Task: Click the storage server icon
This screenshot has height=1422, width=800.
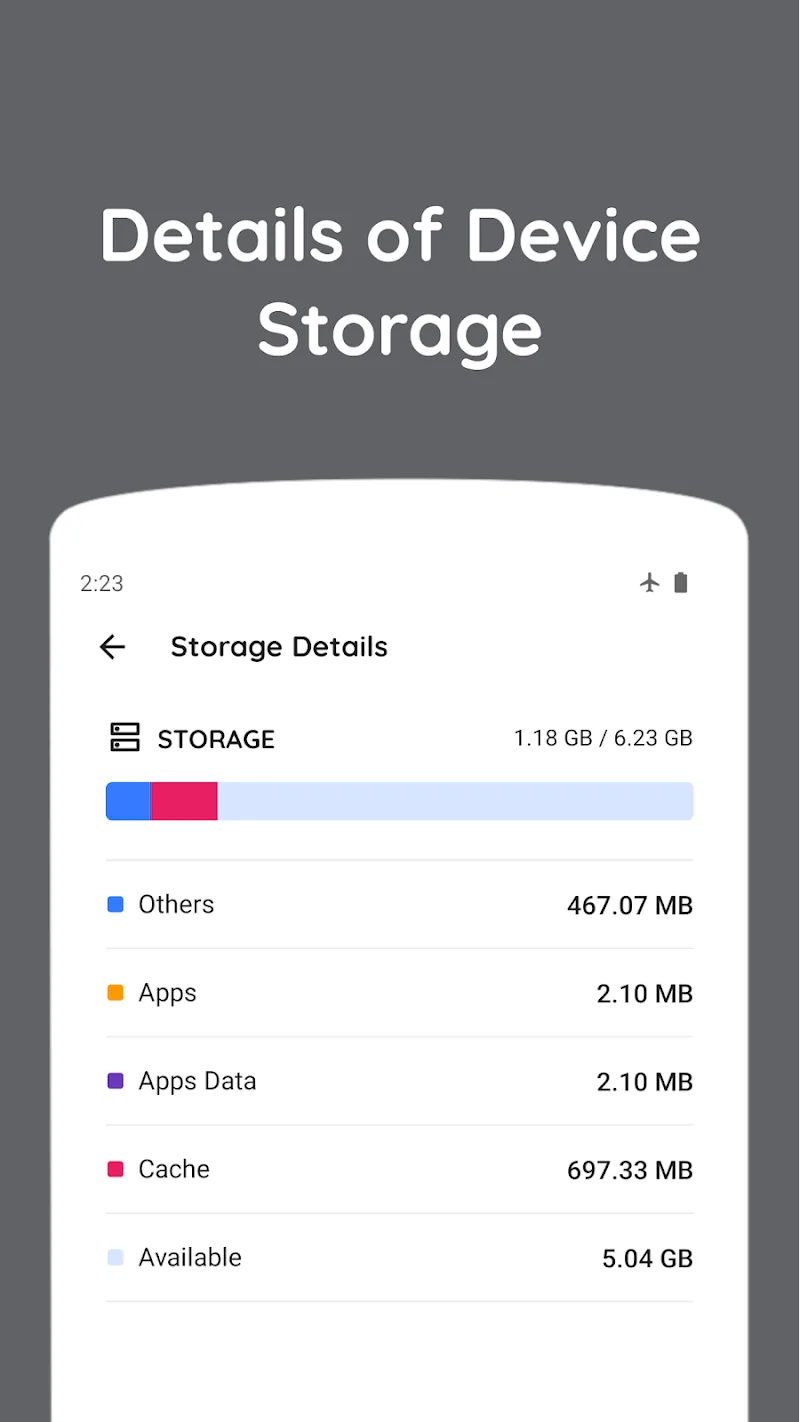Action: click(x=124, y=738)
